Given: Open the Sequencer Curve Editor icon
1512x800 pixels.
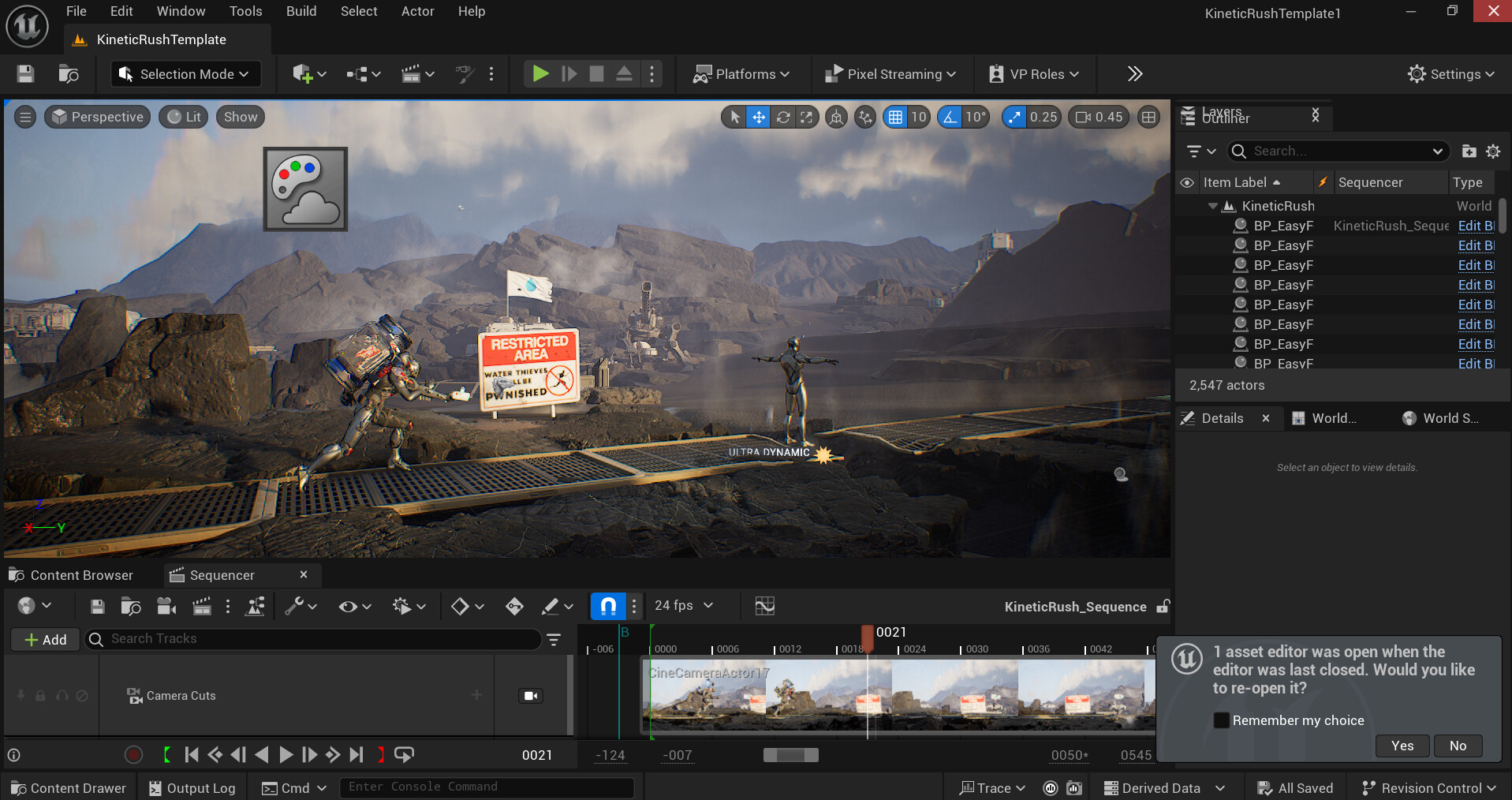Looking at the screenshot, I should click(x=764, y=606).
